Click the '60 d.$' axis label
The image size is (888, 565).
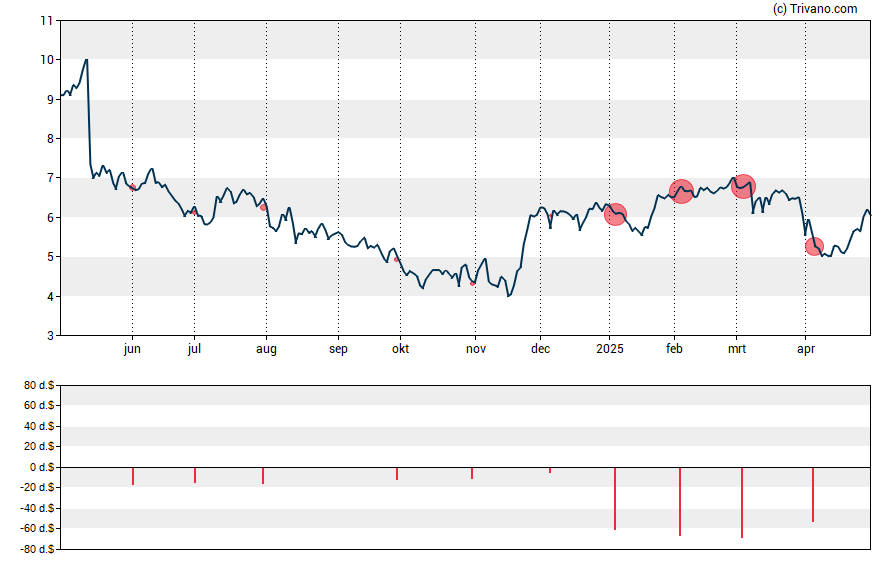pyautogui.click(x=39, y=405)
